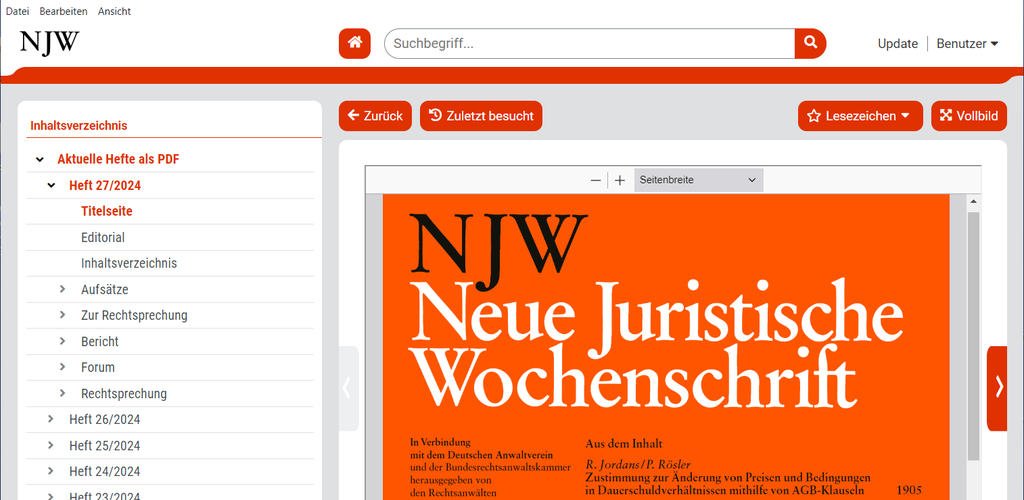
Task: Select Bericht tree label
Action: coord(100,342)
